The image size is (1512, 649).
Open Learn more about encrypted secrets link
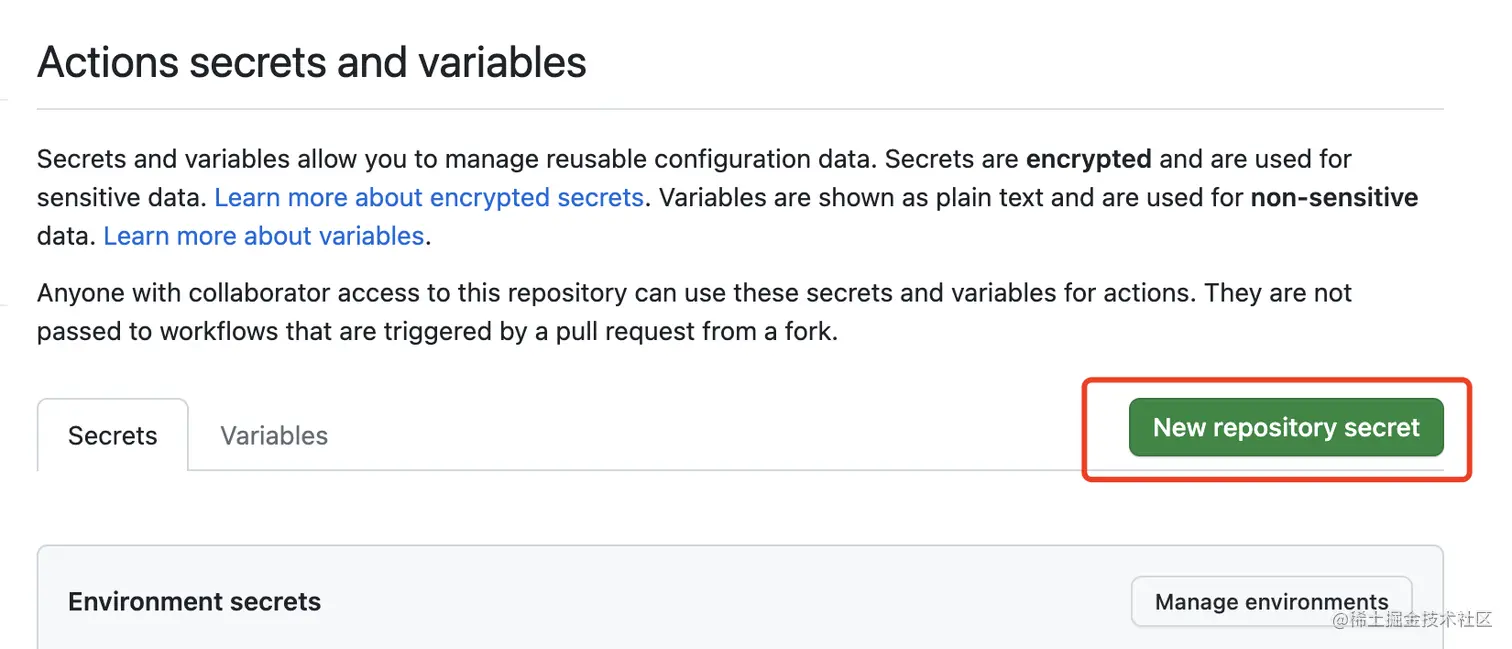tap(429, 197)
